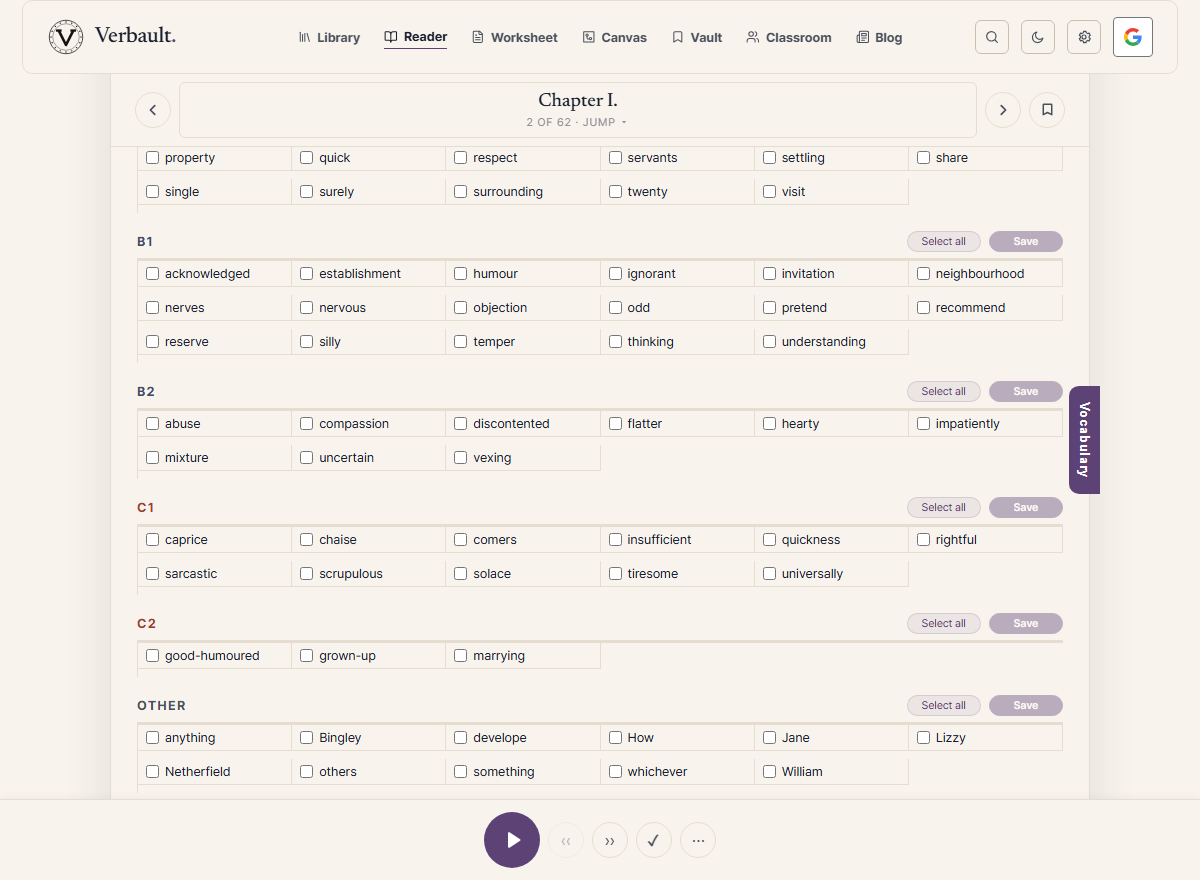Tick the 'solace' checkbox
Viewport: 1200px width, 880px height.
[461, 573]
